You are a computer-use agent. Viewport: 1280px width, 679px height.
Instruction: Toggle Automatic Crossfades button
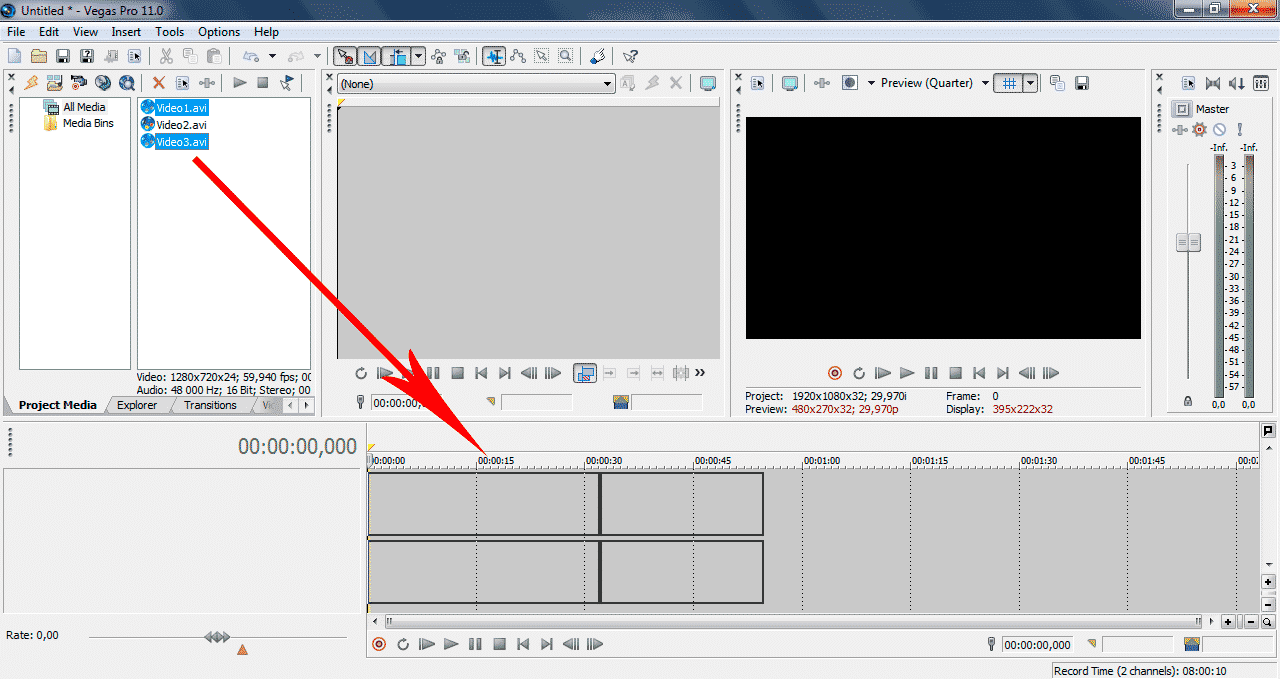click(369, 56)
